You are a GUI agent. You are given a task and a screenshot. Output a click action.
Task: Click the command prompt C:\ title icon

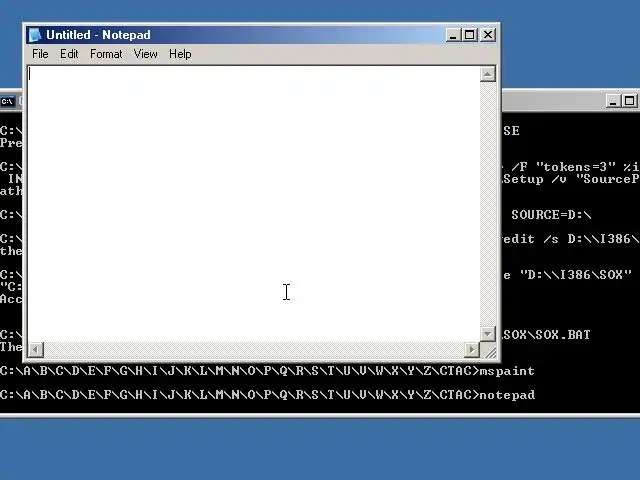(7, 101)
